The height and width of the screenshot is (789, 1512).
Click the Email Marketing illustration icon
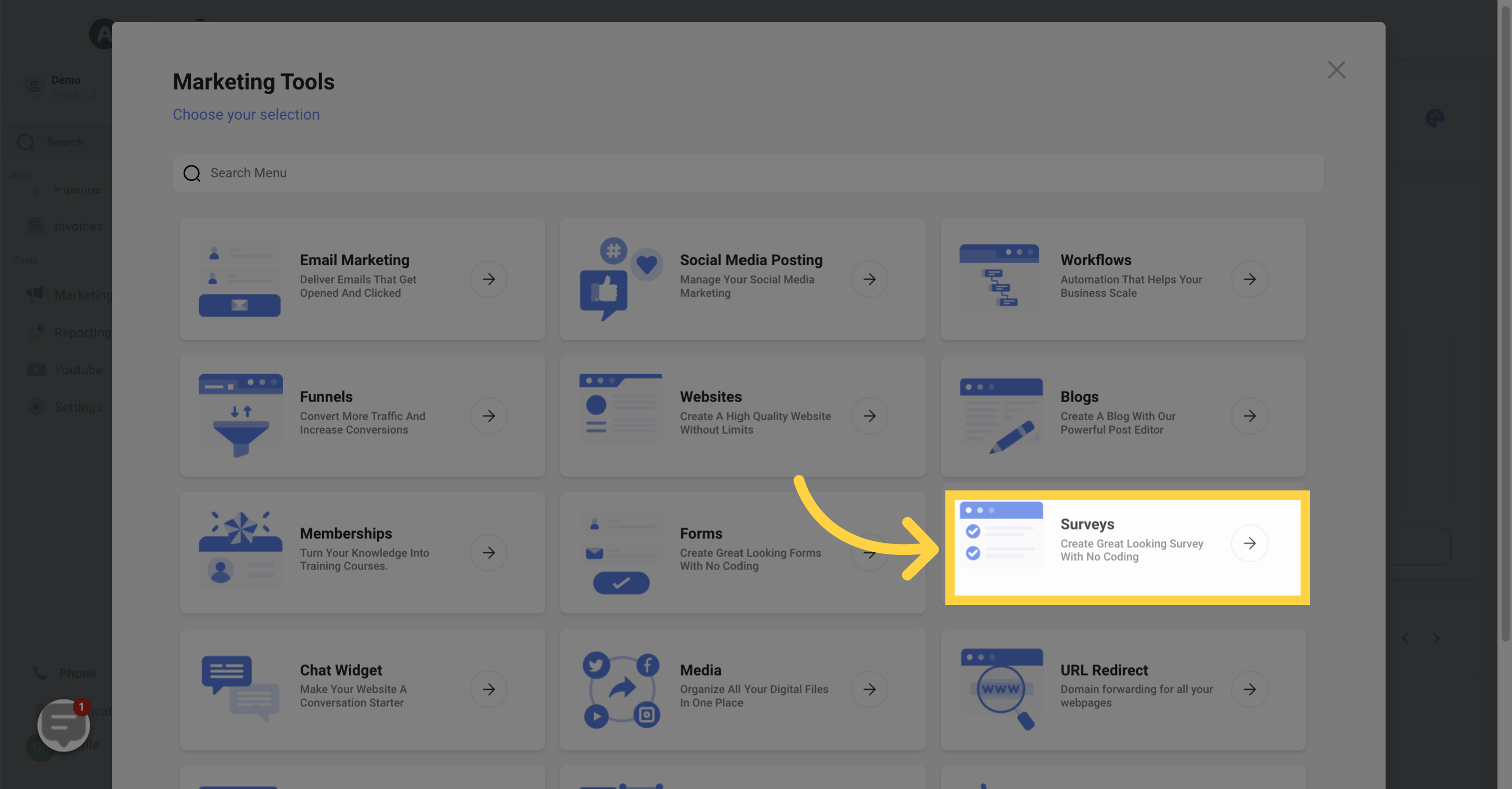[x=239, y=279]
